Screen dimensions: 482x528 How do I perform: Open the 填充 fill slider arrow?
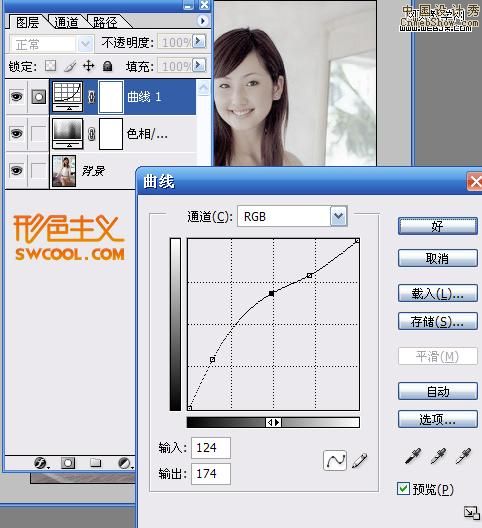coord(199,65)
